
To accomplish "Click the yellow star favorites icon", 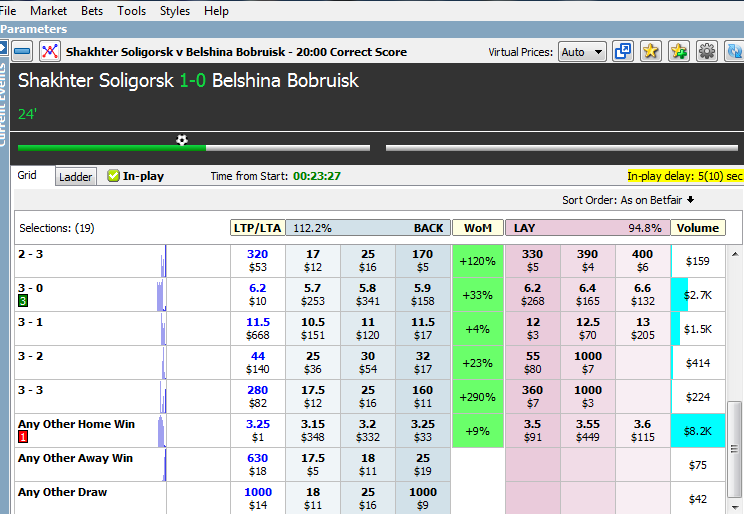I will tap(651, 51).
